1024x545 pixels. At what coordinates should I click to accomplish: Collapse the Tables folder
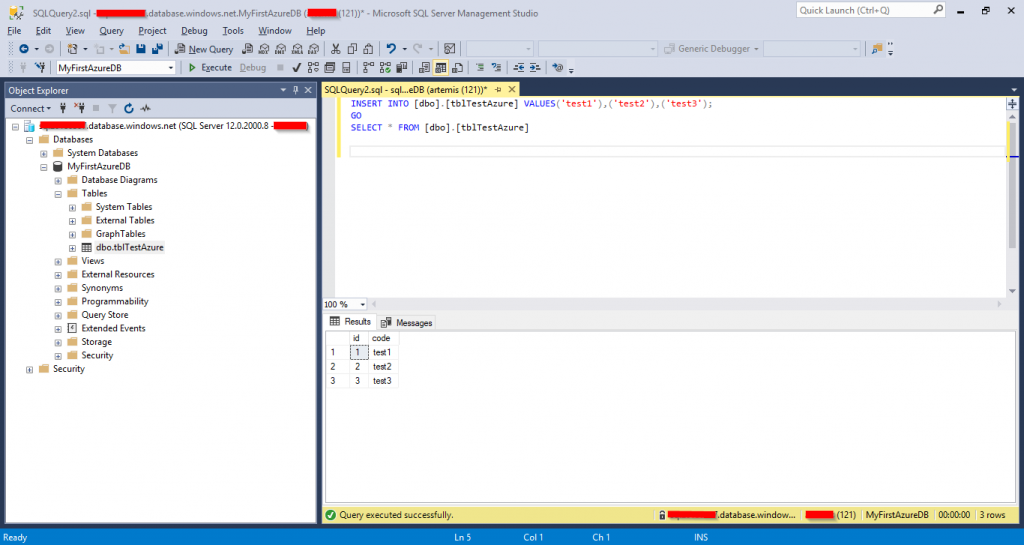click(58, 194)
